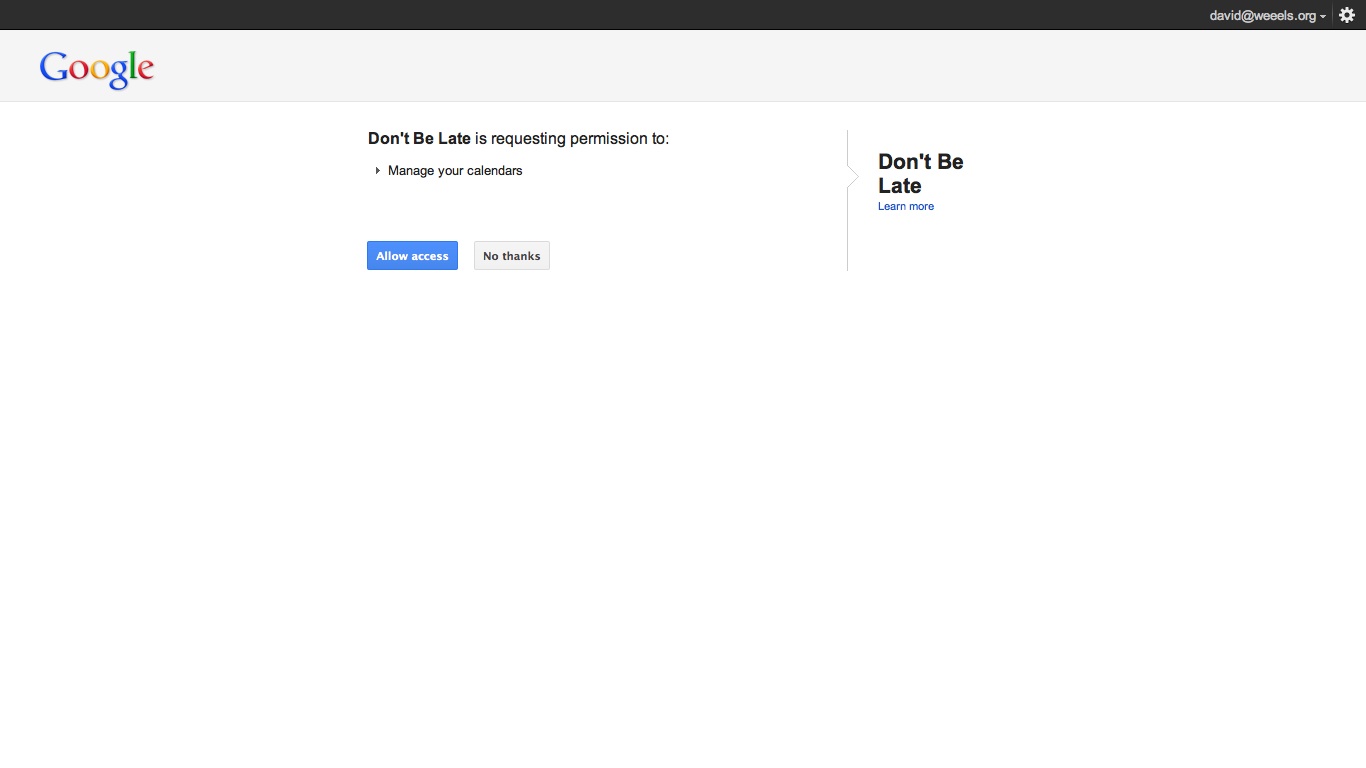Screen dimensions: 1366x768
Task: Decline with the No thanks button
Action: [511, 256]
